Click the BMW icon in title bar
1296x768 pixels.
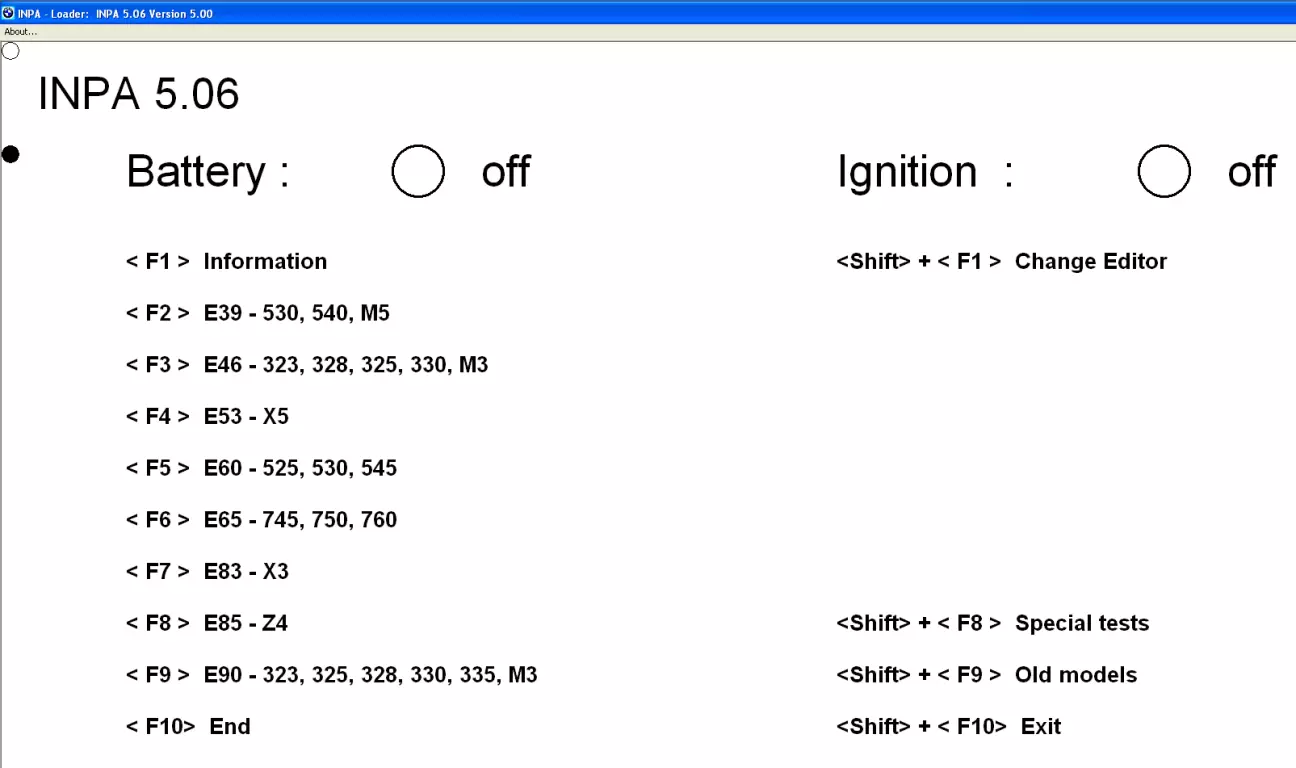click(x=8, y=13)
